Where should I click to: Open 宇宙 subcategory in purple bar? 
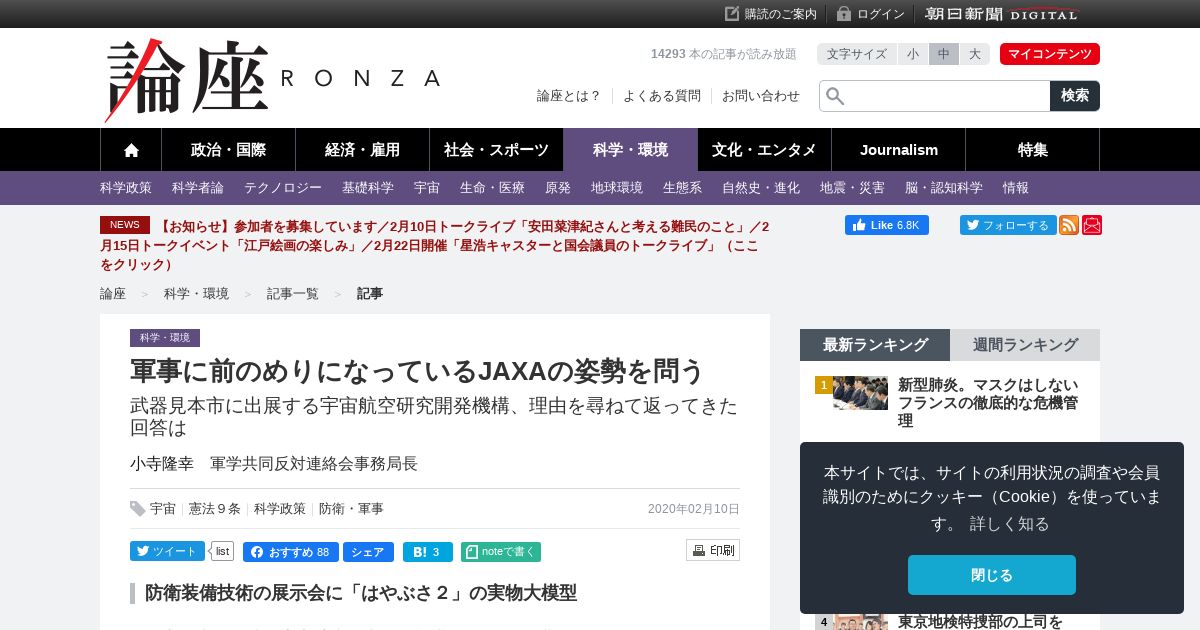tap(427, 188)
